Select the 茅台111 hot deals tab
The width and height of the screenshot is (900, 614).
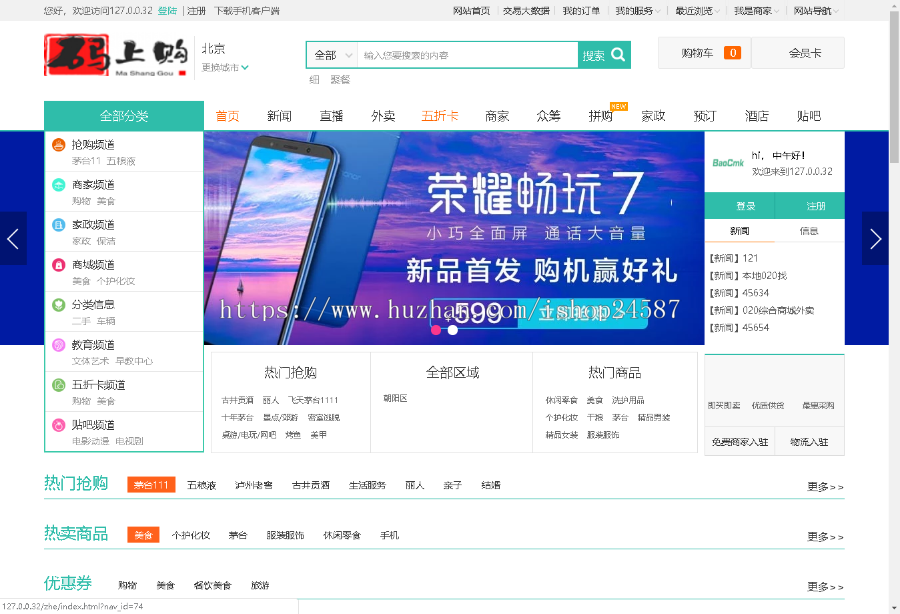(151, 485)
